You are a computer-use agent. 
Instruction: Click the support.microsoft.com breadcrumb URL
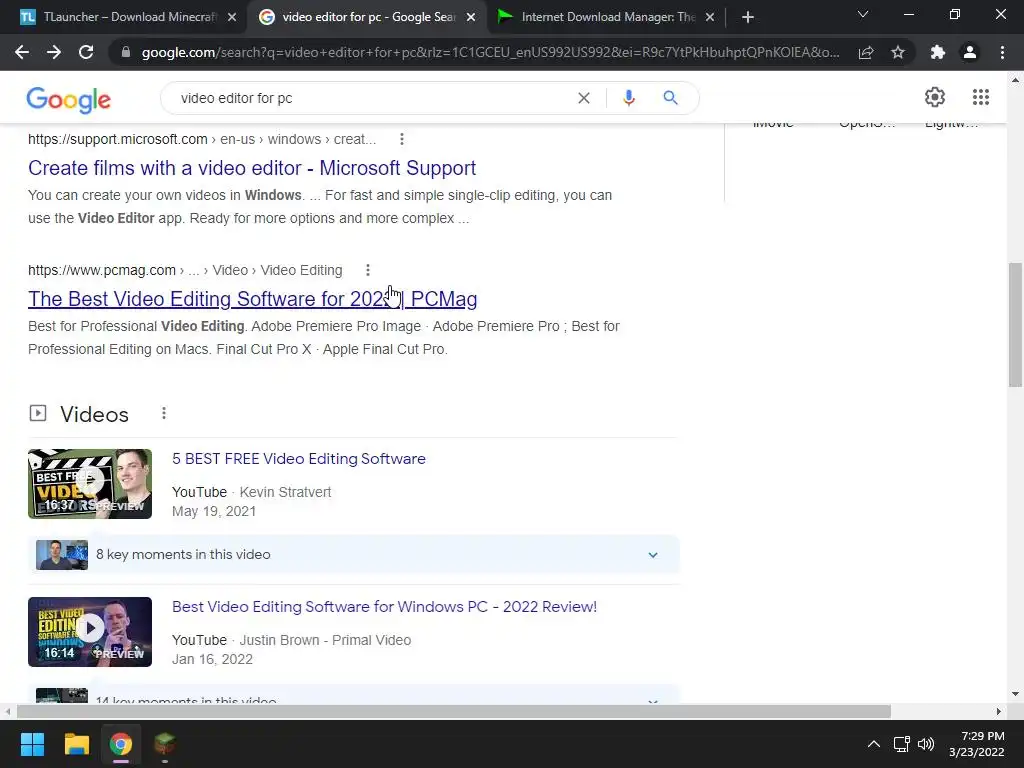coord(202,139)
